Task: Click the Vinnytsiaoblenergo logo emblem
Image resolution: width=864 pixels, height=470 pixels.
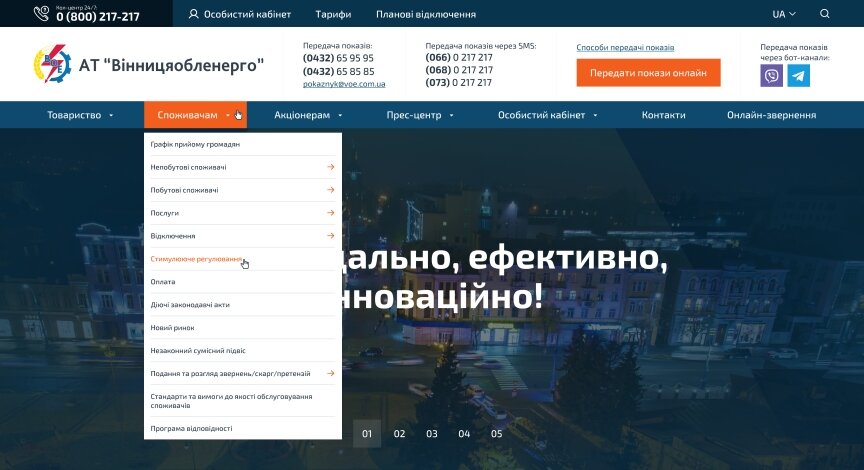Action: [x=52, y=64]
